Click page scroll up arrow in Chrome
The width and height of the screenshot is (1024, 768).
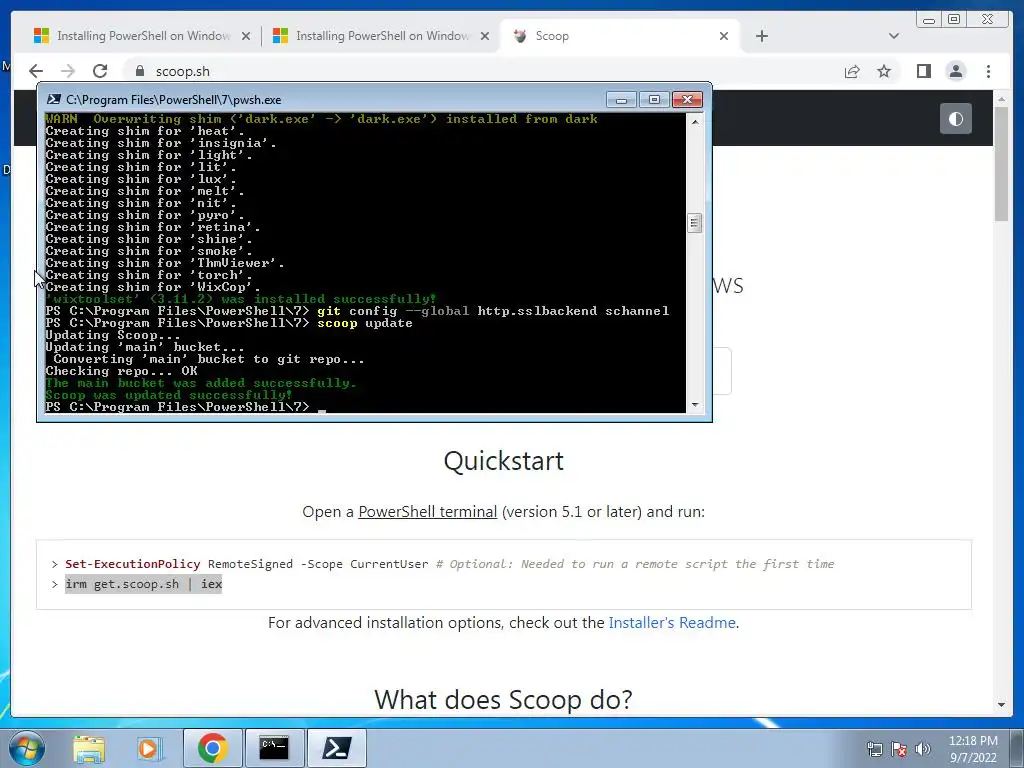point(1001,99)
